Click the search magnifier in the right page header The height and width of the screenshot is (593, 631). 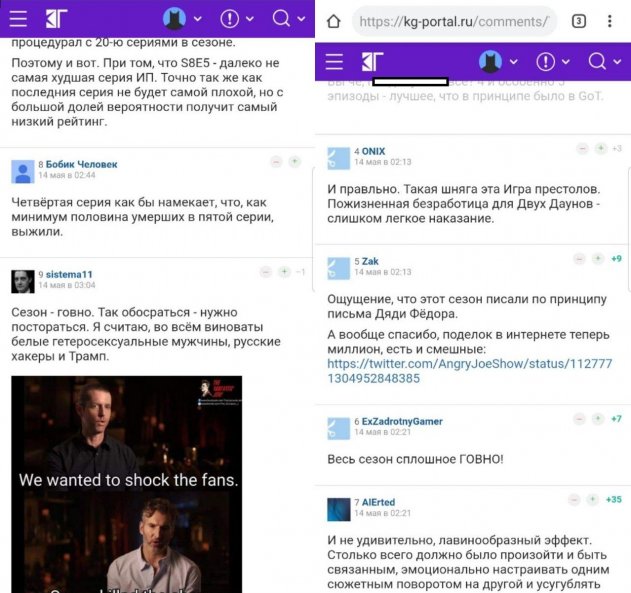click(x=596, y=61)
